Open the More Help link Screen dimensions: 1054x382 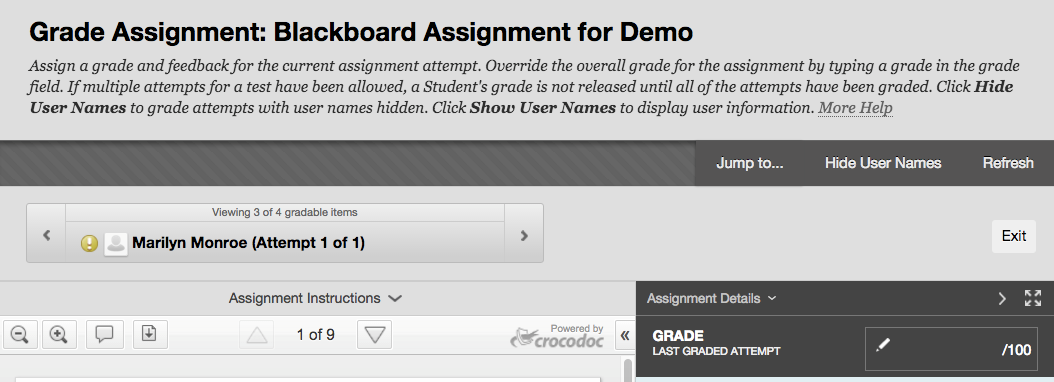point(855,108)
